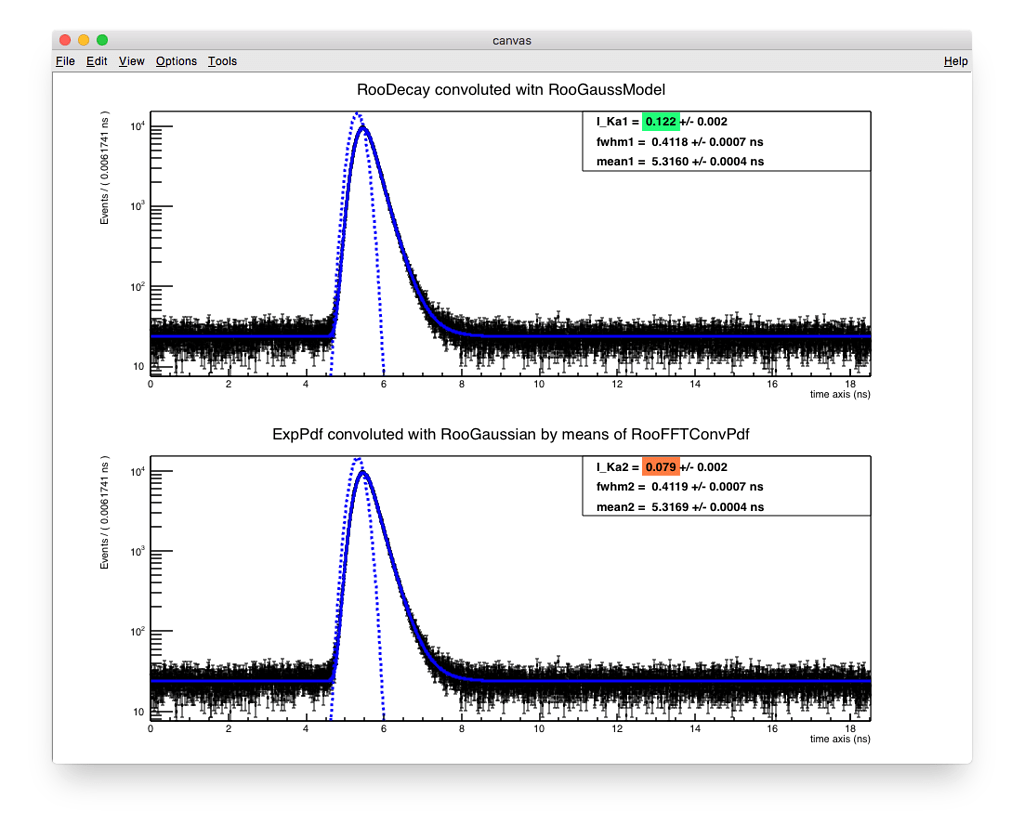Open the Tools menu
The width and height of the screenshot is (1024, 838).
click(222, 61)
